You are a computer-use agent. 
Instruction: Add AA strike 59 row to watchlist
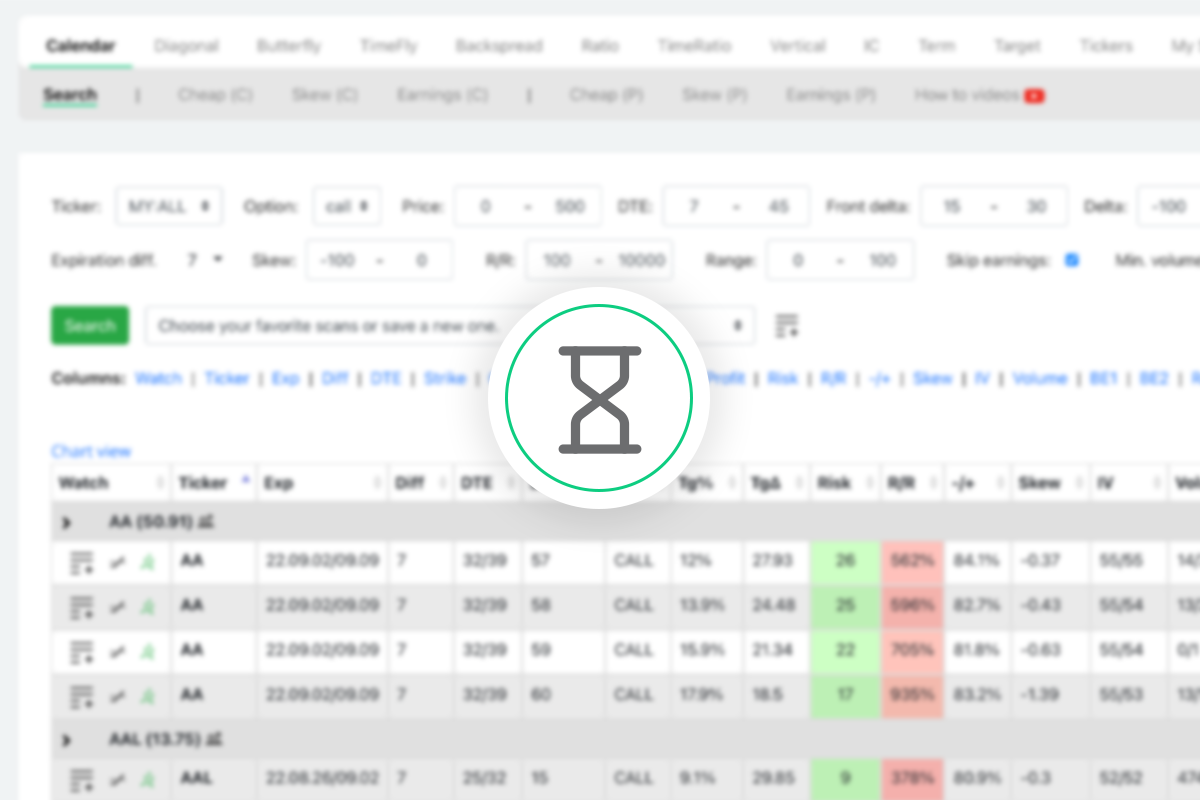tap(82, 651)
